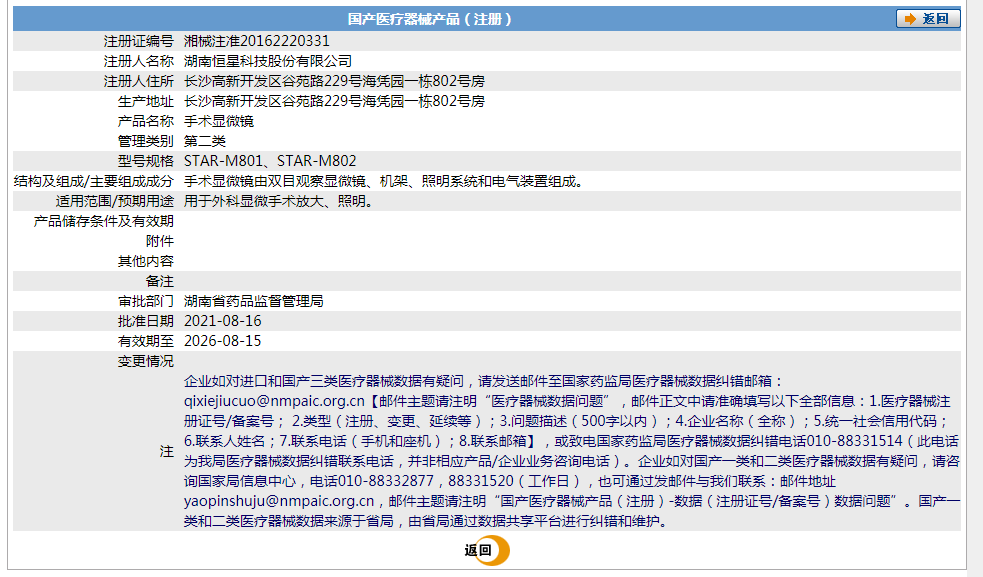This screenshot has width=983, height=577.
Task: Click the address value beside 注册人住所
Action: [334, 82]
